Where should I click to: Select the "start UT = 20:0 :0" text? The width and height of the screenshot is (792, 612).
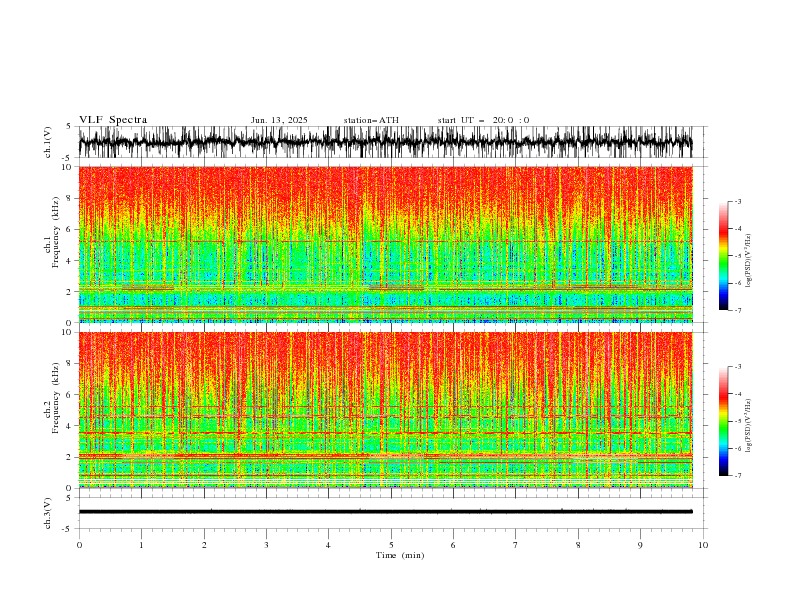pyautogui.click(x=483, y=120)
